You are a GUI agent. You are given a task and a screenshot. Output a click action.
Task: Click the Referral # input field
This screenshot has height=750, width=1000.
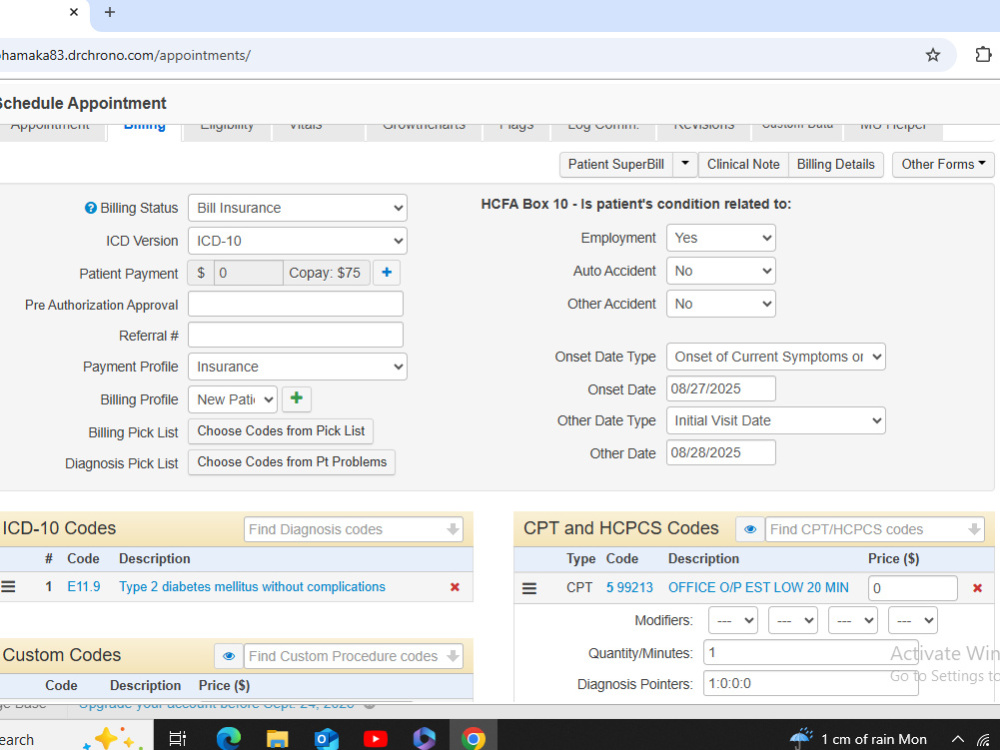295,335
